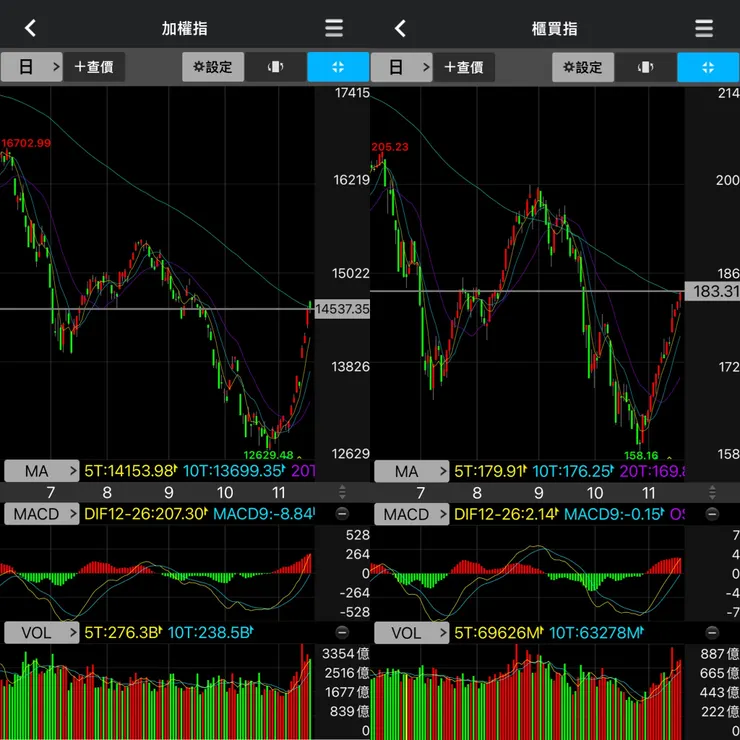Open 設定 settings in 加權指 panel
The width and height of the screenshot is (740, 740).
click(x=213, y=67)
